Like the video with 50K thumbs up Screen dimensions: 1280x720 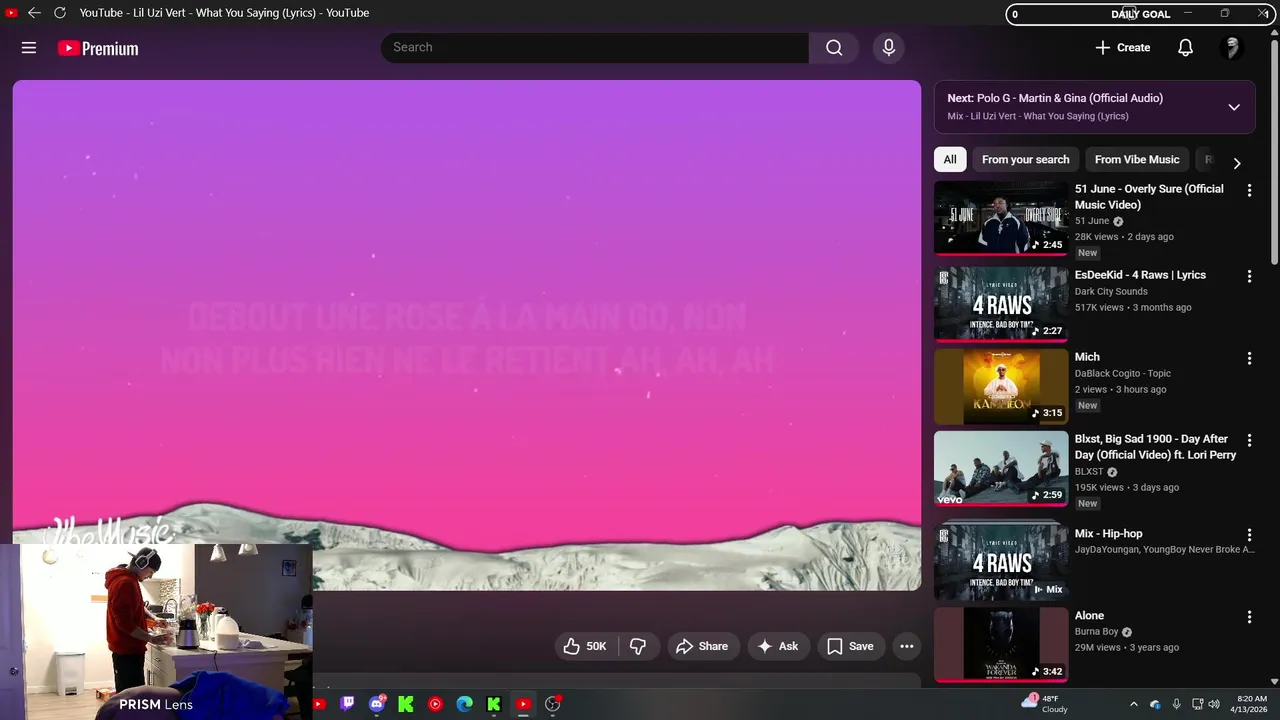pos(586,646)
